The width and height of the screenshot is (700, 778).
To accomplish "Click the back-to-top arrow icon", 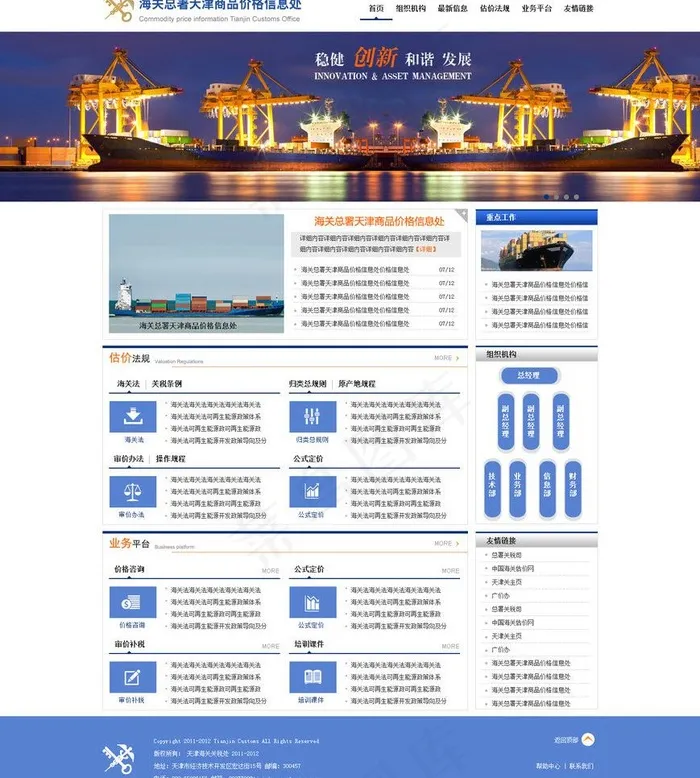I will point(588,740).
